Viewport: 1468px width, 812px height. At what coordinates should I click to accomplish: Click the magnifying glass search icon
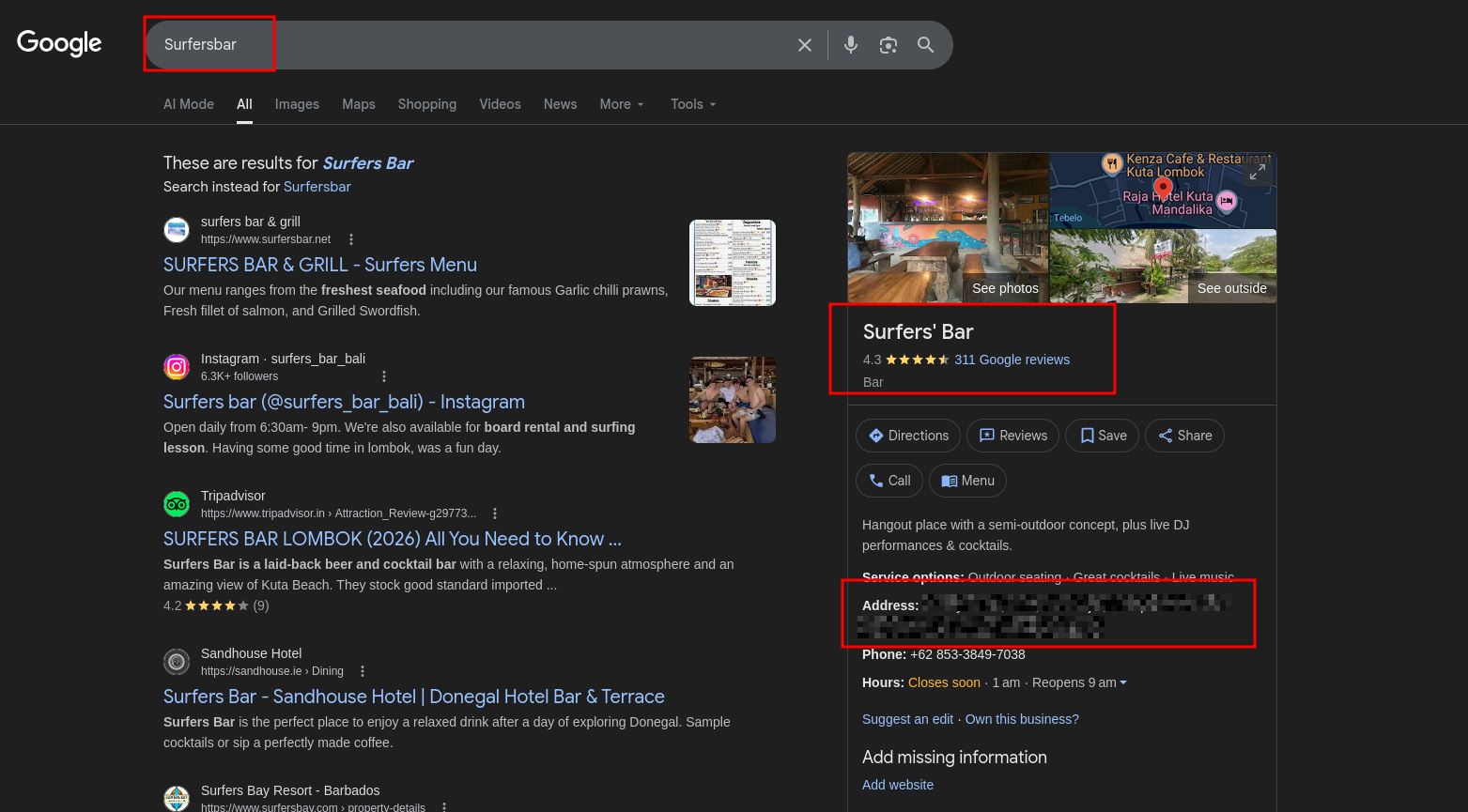point(926,45)
